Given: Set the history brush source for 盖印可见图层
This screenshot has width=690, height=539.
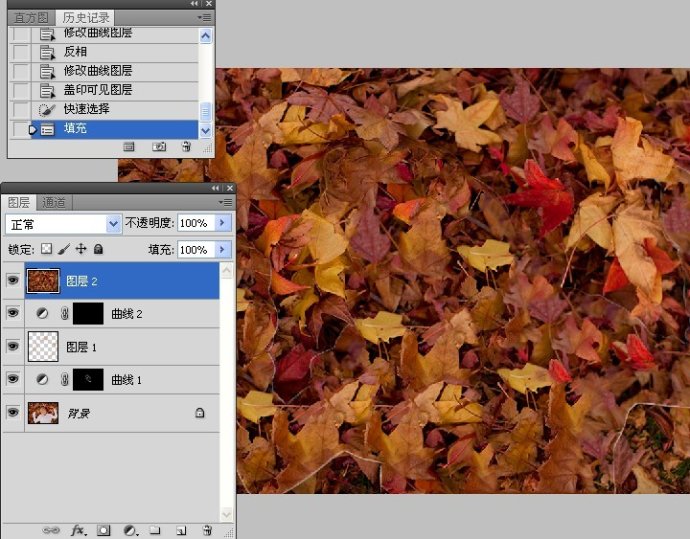Looking at the screenshot, I should (21, 91).
